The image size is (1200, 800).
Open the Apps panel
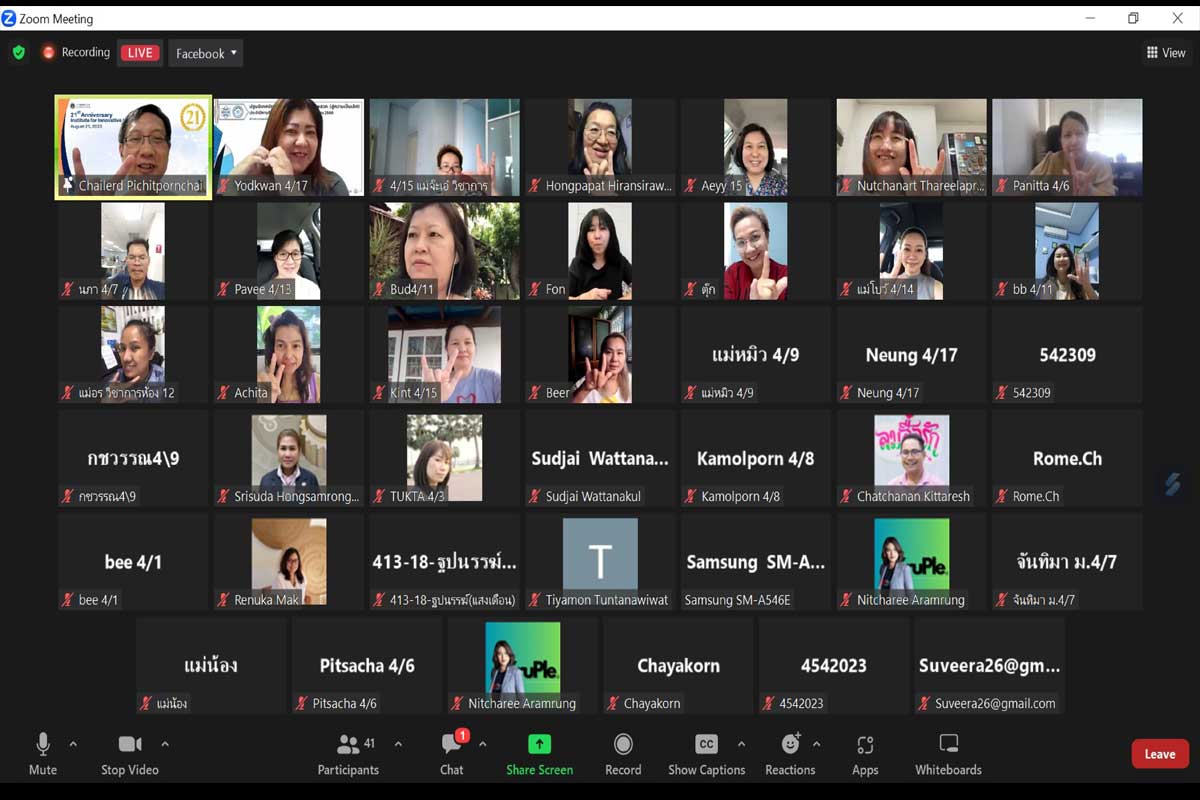865,745
